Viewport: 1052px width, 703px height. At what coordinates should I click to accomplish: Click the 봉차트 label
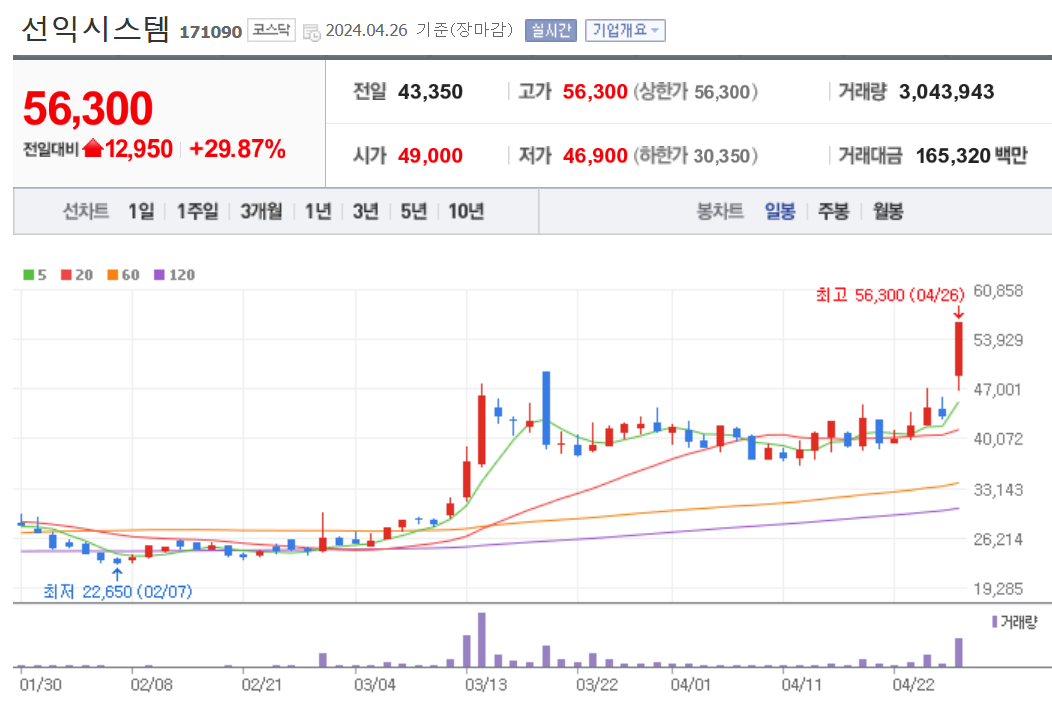click(x=720, y=211)
